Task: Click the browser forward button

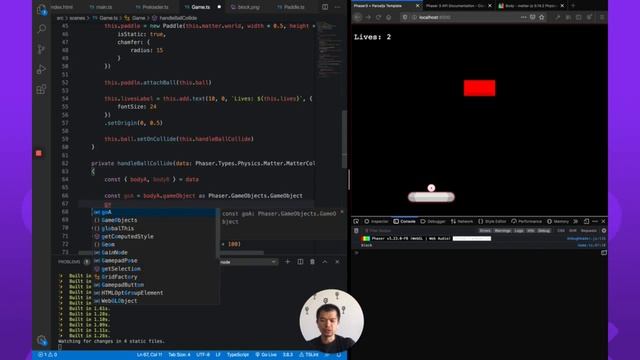Action: pos(368,17)
